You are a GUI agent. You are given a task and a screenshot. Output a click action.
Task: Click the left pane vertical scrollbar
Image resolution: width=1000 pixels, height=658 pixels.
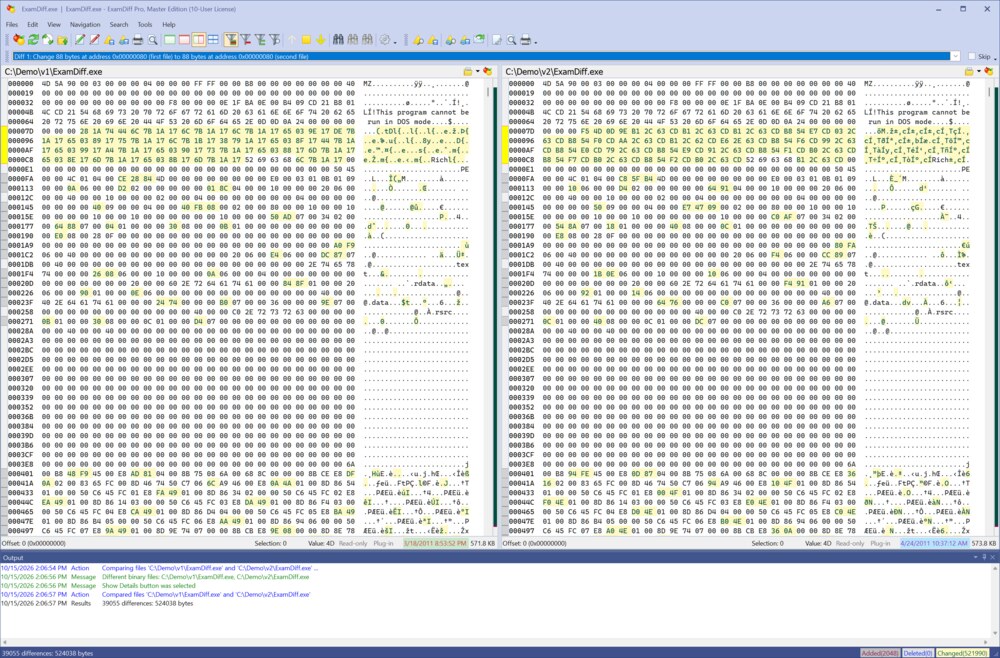coord(489,307)
